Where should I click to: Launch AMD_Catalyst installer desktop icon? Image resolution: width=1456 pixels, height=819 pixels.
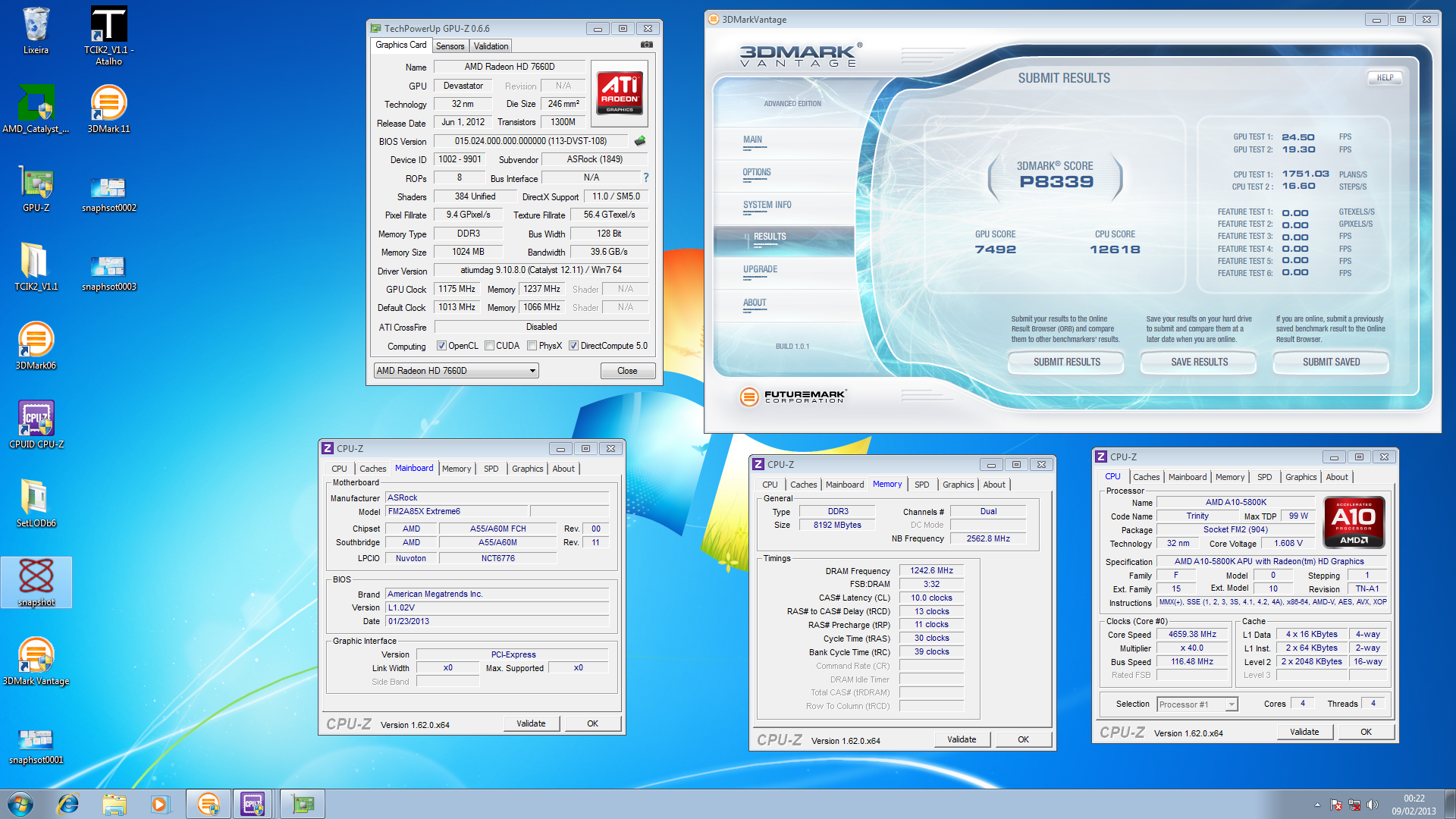(36, 110)
